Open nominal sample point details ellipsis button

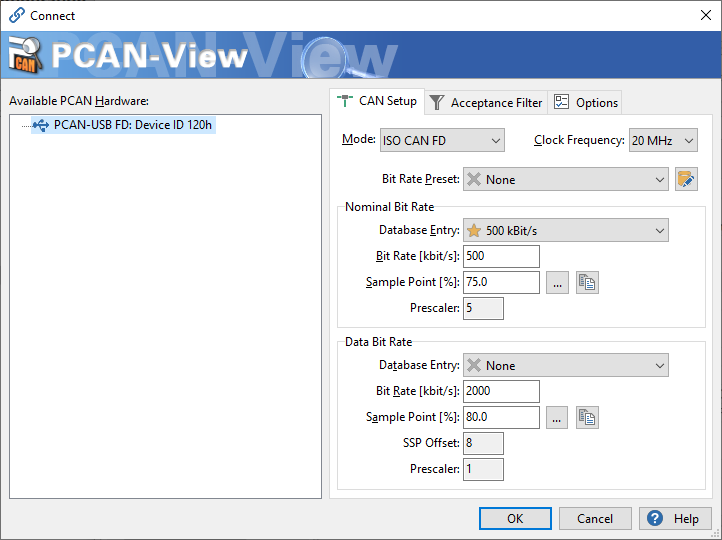557,282
